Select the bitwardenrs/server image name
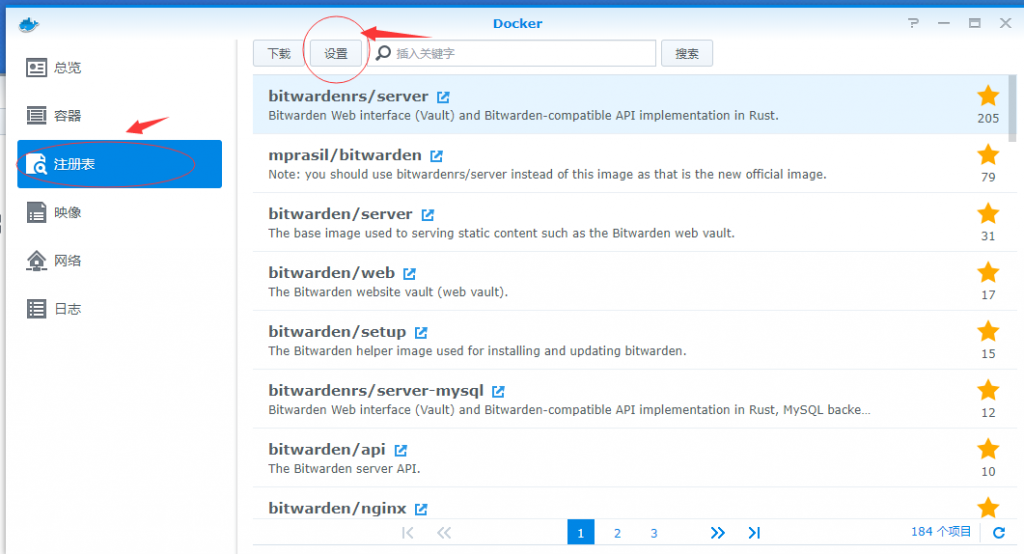Image resolution: width=1024 pixels, height=554 pixels. (x=348, y=96)
